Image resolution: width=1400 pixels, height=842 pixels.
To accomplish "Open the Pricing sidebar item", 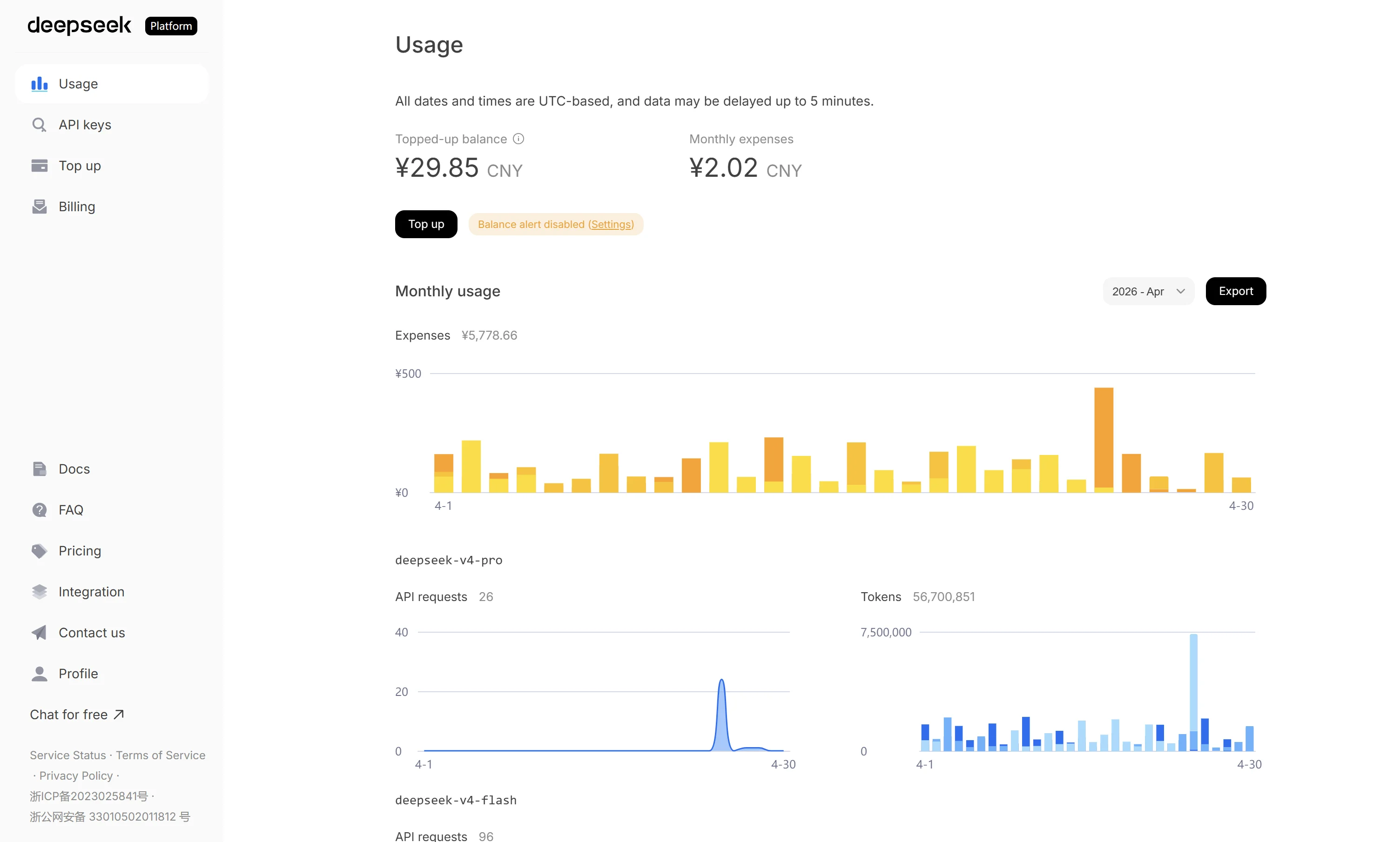I will [112, 551].
